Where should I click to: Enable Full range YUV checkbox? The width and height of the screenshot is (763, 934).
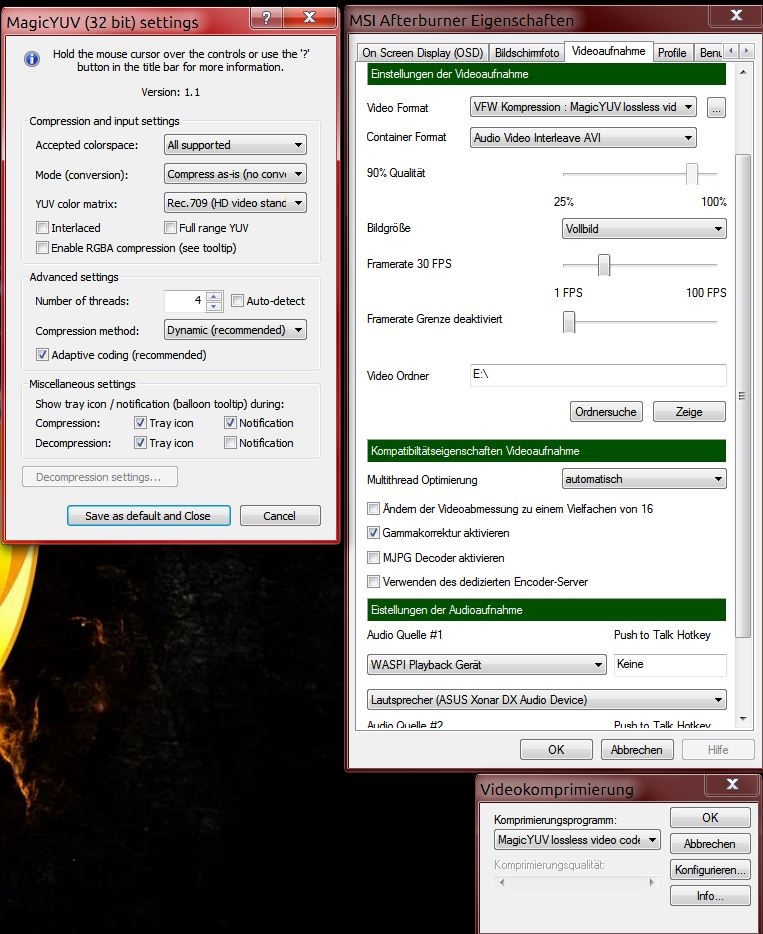[x=170, y=228]
